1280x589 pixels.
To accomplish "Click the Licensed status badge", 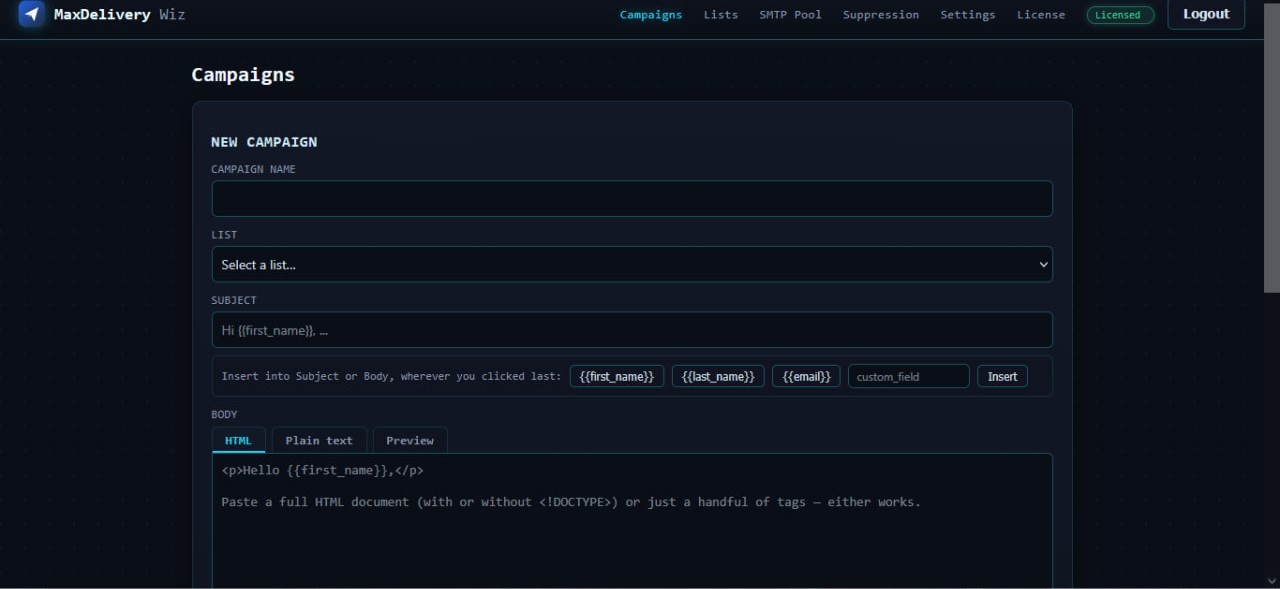I will tap(1120, 15).
